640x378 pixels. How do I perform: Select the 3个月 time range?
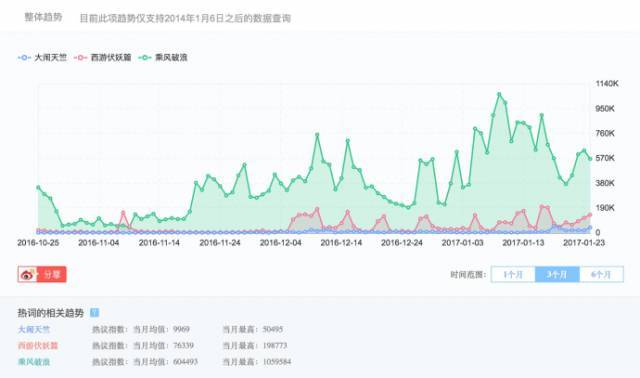[557, 274]
